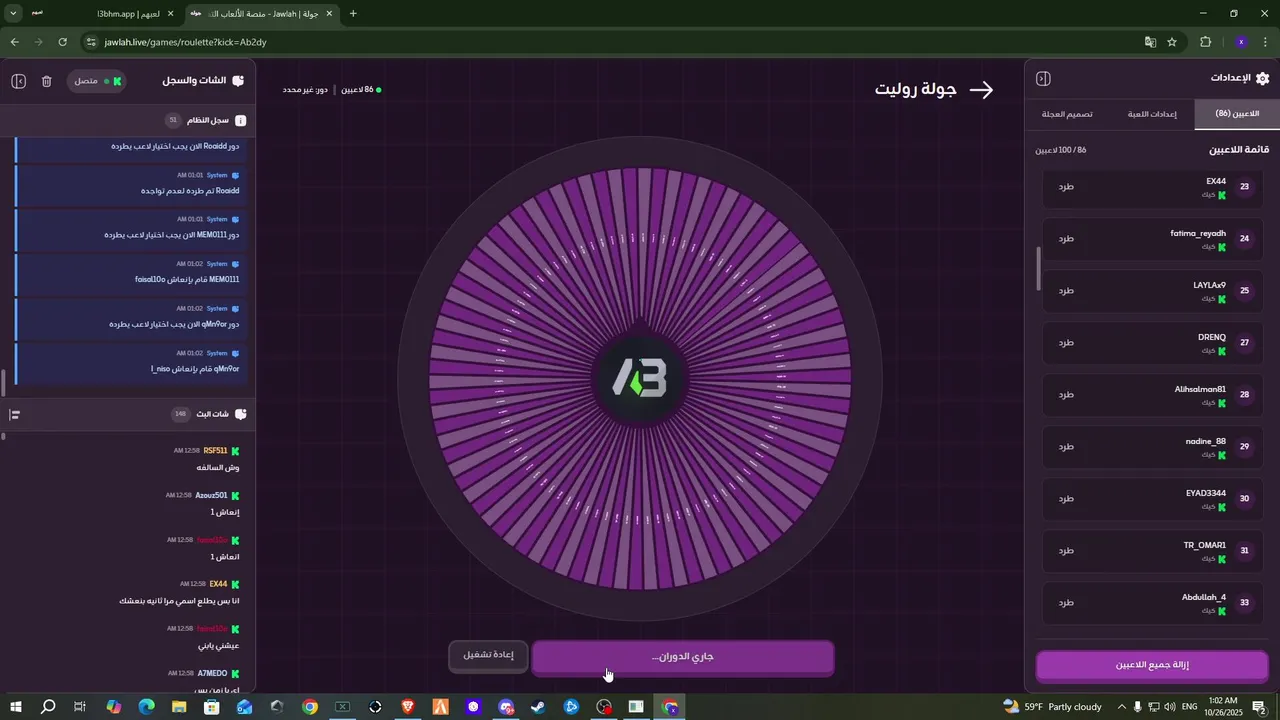Reload the page
Screen dimensions: 1280x720
pos(62,42)
